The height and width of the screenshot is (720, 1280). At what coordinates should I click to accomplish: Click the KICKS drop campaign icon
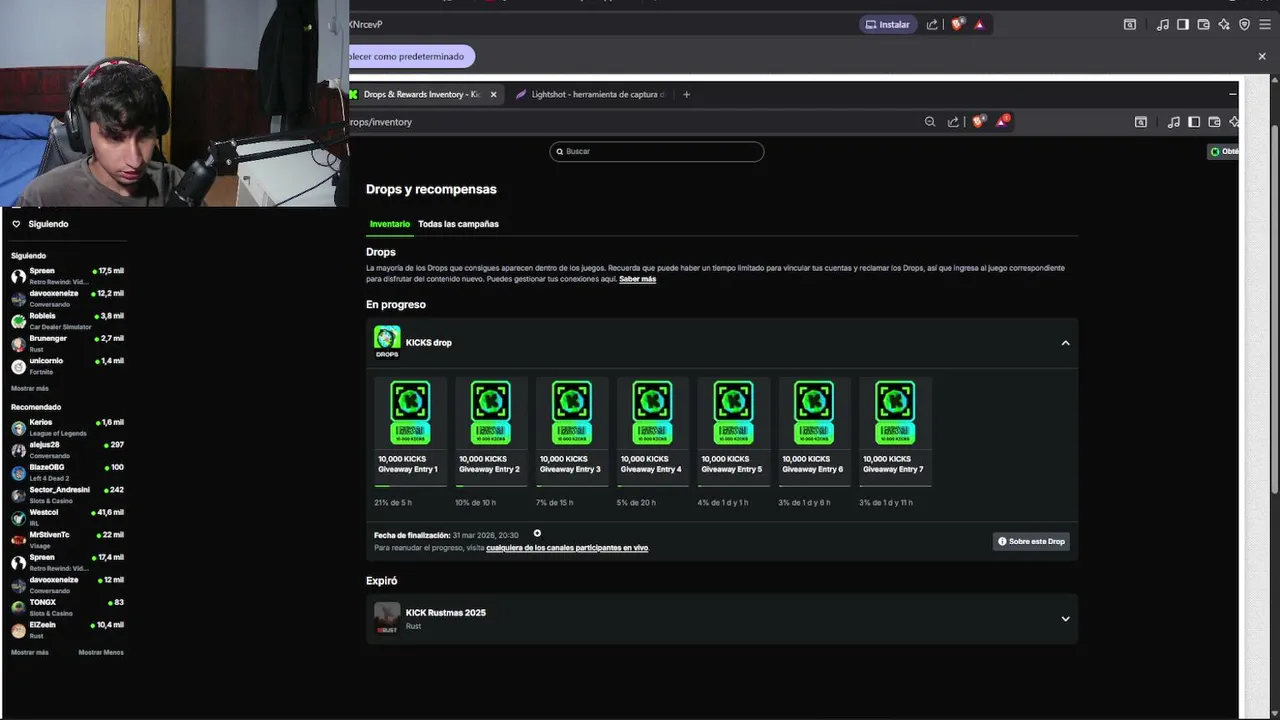click(387, 341)
